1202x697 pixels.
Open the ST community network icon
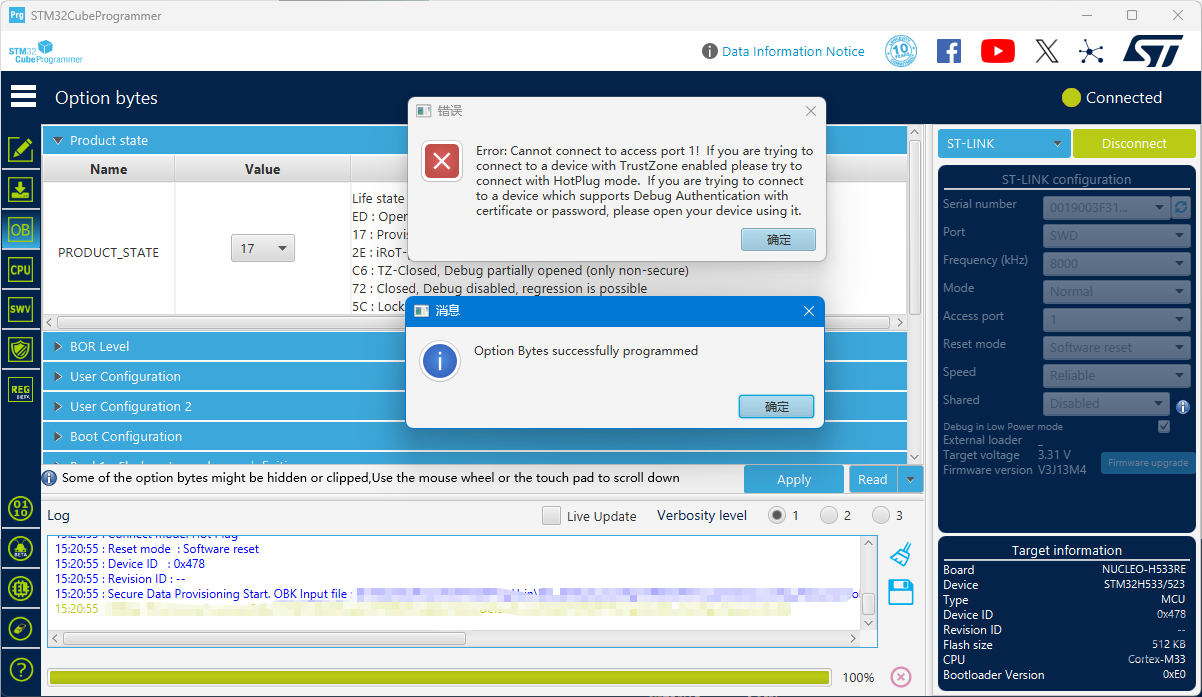coord(1091,51)
